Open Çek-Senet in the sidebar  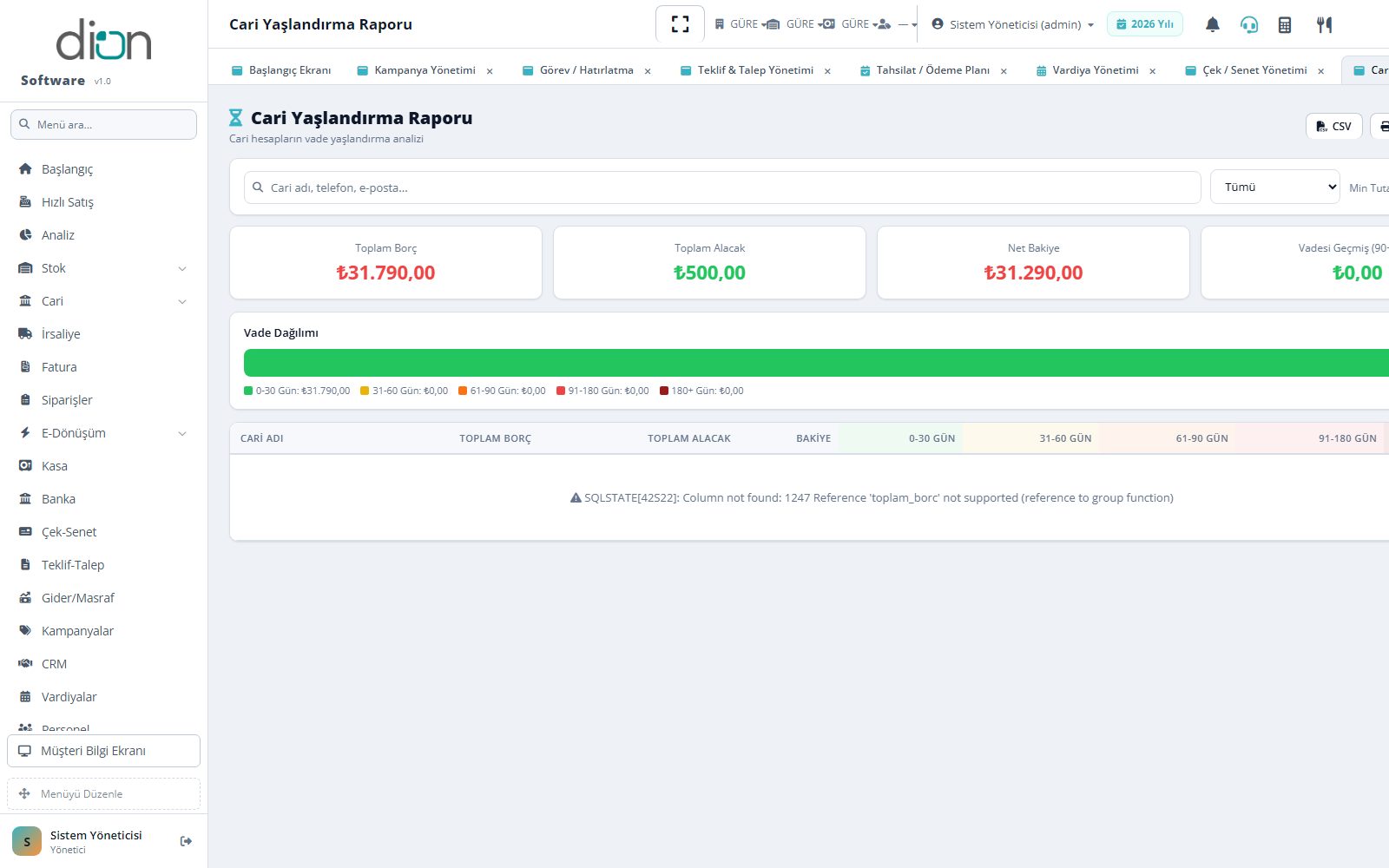point(103,532)
